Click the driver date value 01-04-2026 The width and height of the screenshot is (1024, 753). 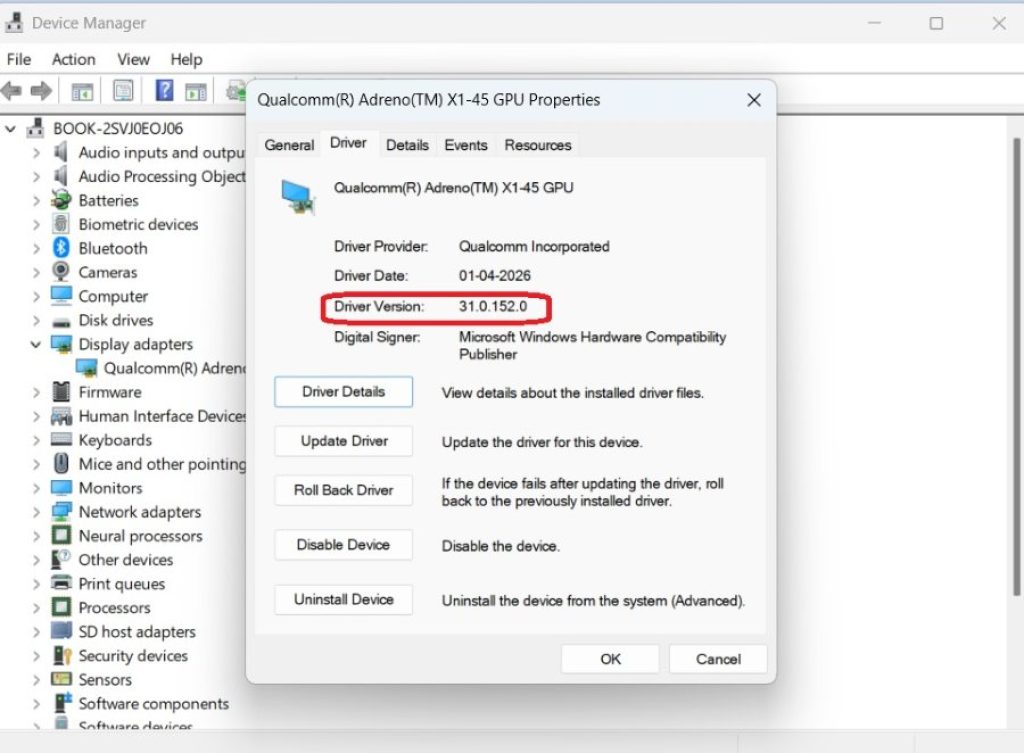coord(494,276)
